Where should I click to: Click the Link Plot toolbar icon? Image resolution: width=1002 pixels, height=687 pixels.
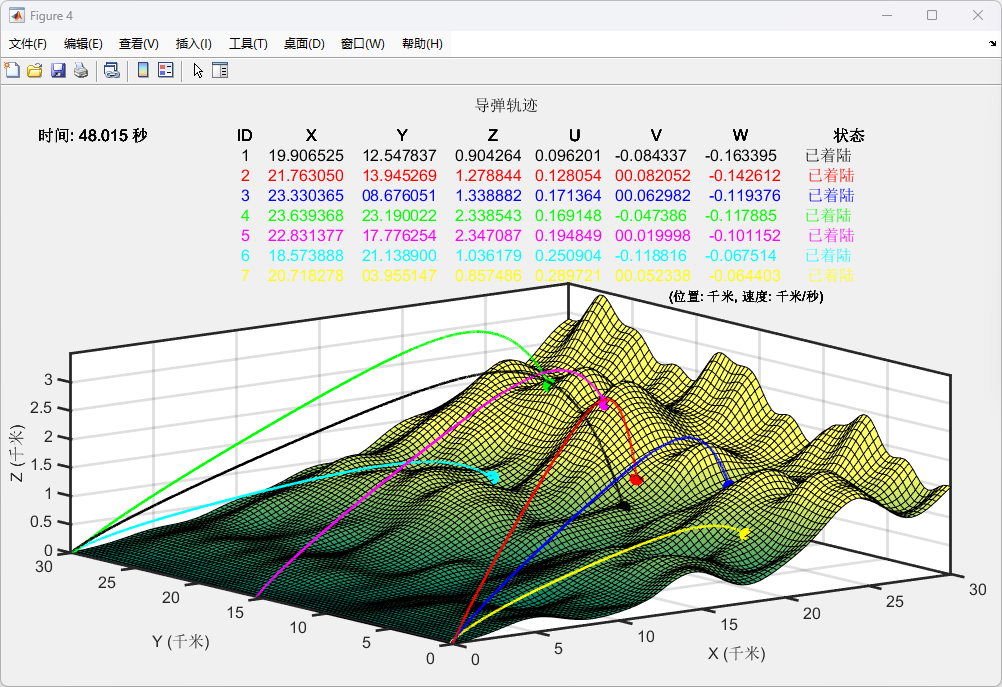click(112, 70)
